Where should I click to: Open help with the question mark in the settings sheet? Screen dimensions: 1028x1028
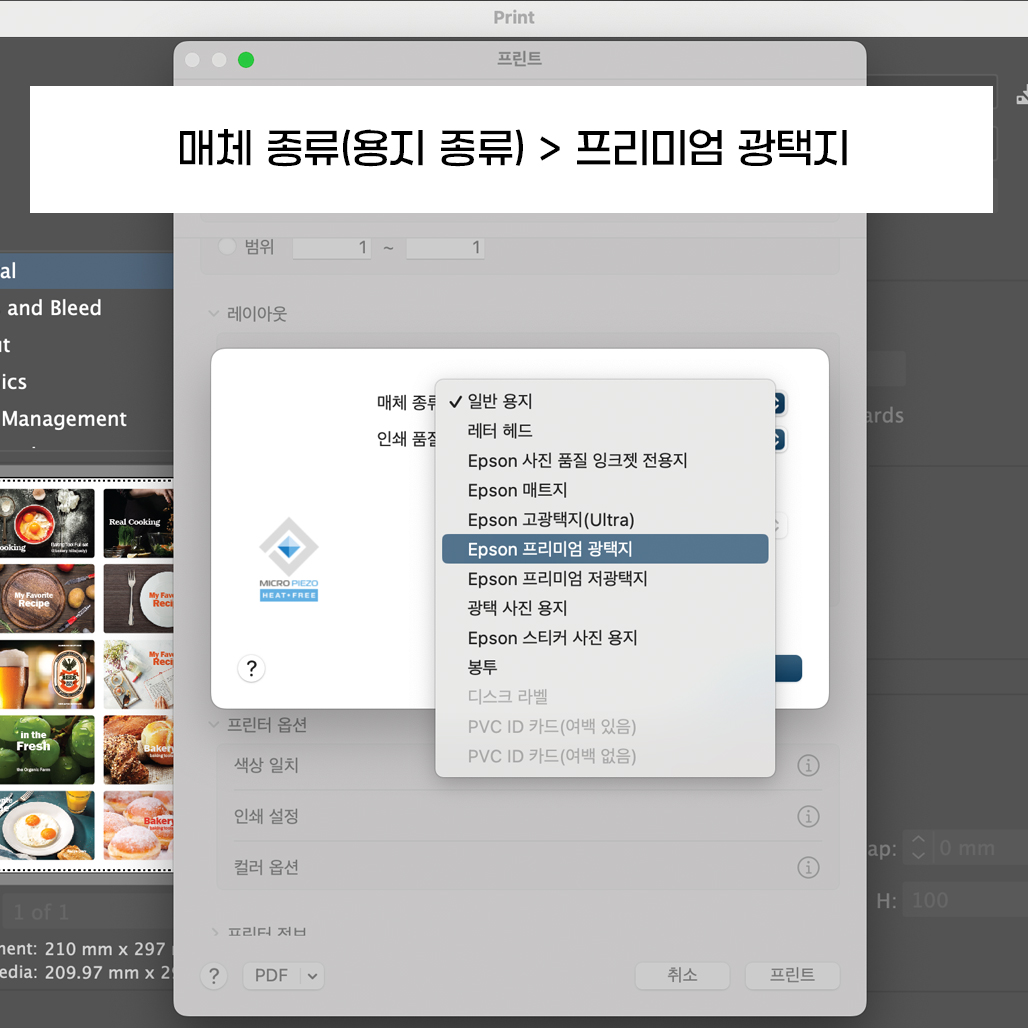(x=251, y=669)
